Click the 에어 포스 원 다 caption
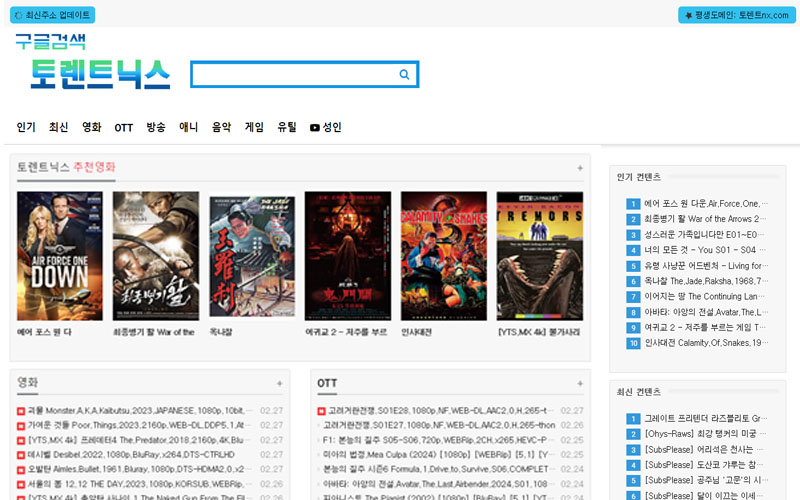Image resolution: width=800 pixels, height=500 pixels. [x=44, y=332]
